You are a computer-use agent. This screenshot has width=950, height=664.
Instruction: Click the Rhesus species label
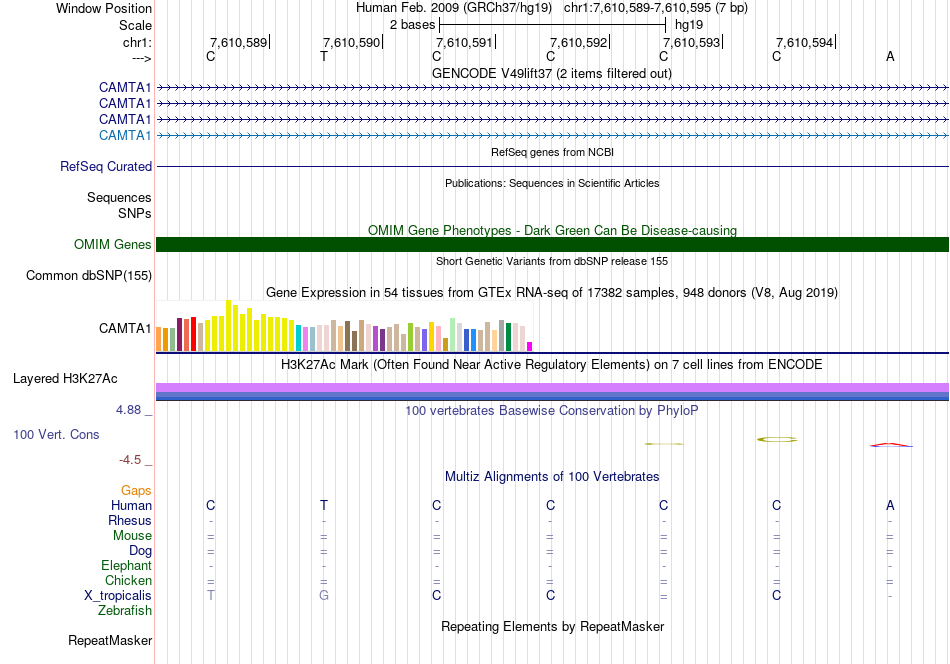click(130, 520)
